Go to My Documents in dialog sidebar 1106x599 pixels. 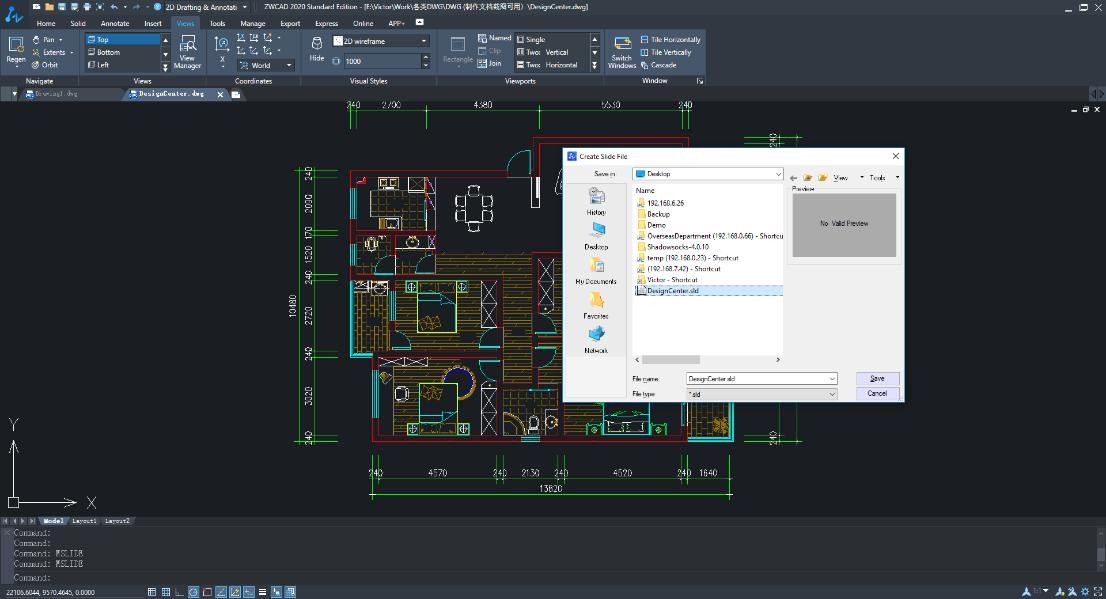[596, 271]
